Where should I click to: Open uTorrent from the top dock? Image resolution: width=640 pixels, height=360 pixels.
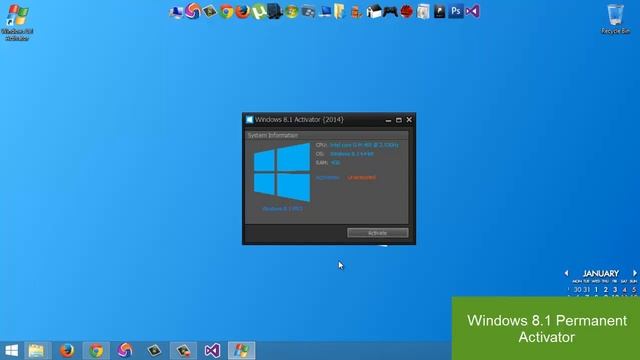tap(258, 11)
